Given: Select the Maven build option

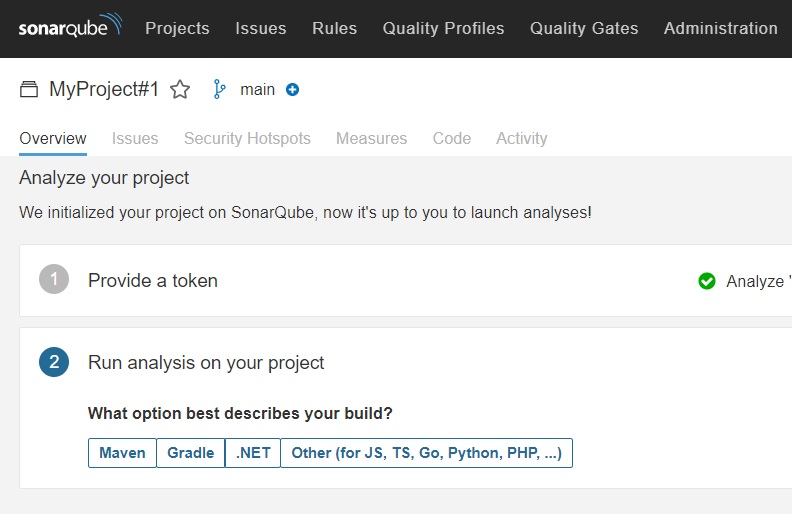Looking at the screenshot, I should 122,453.
